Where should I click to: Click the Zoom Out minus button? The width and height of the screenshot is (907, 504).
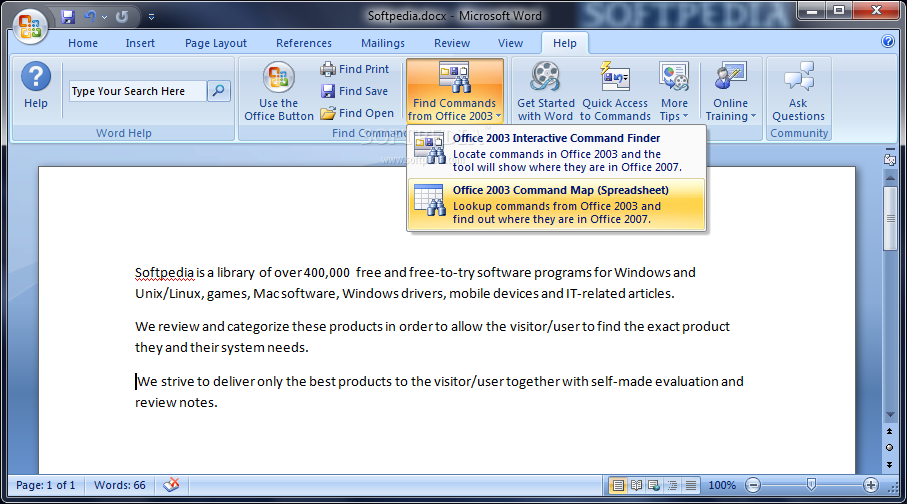[x=753, y=485]
